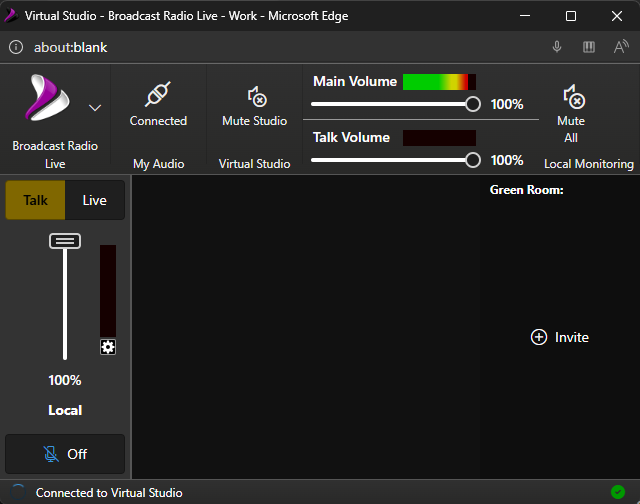This screenshot has height=504, width=640.
Task: Mute the studio using the Mute Studio icon
Action: click(257, 97)
